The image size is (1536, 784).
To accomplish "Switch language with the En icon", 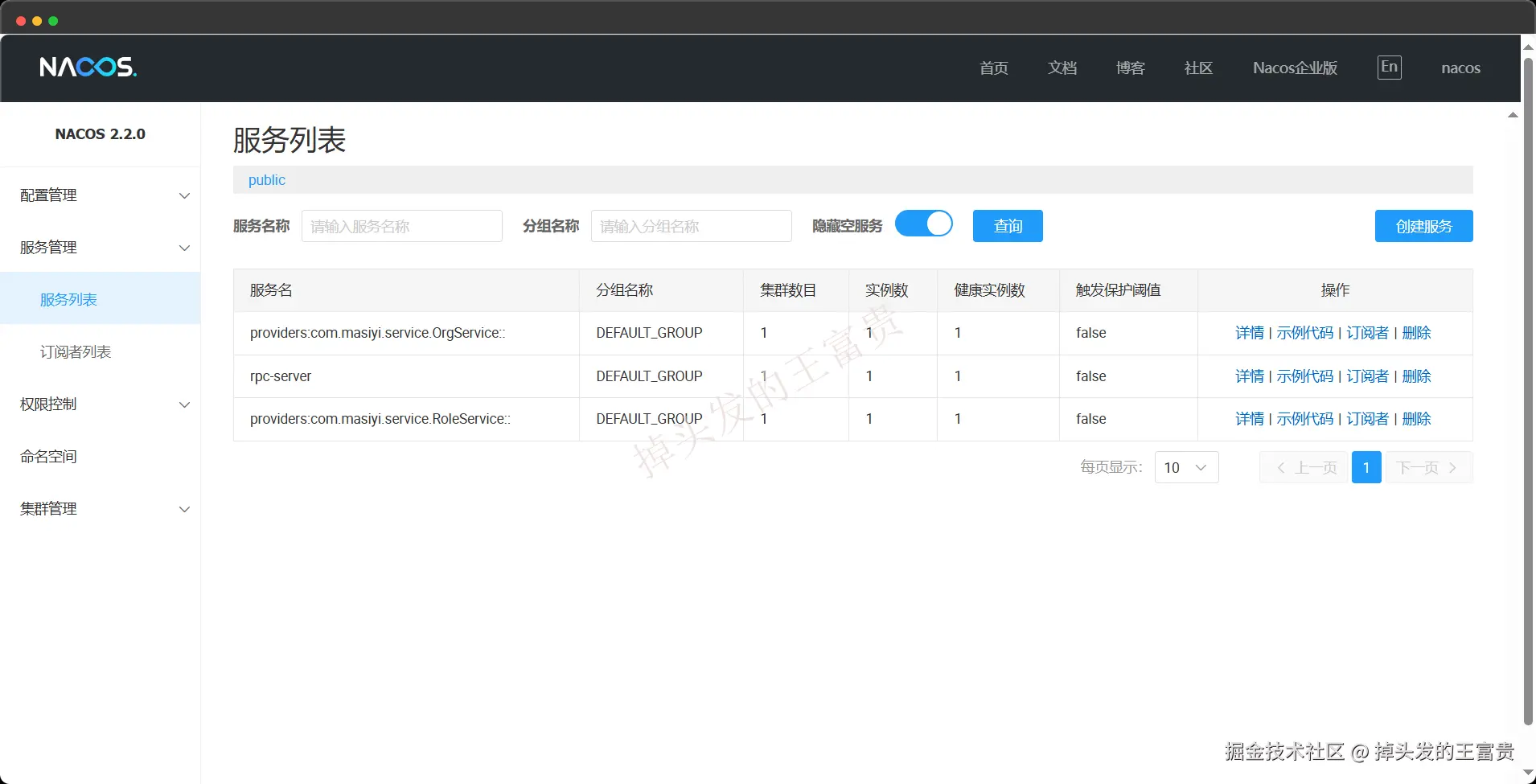I will pyautogui.click(x=1389, y=68).
